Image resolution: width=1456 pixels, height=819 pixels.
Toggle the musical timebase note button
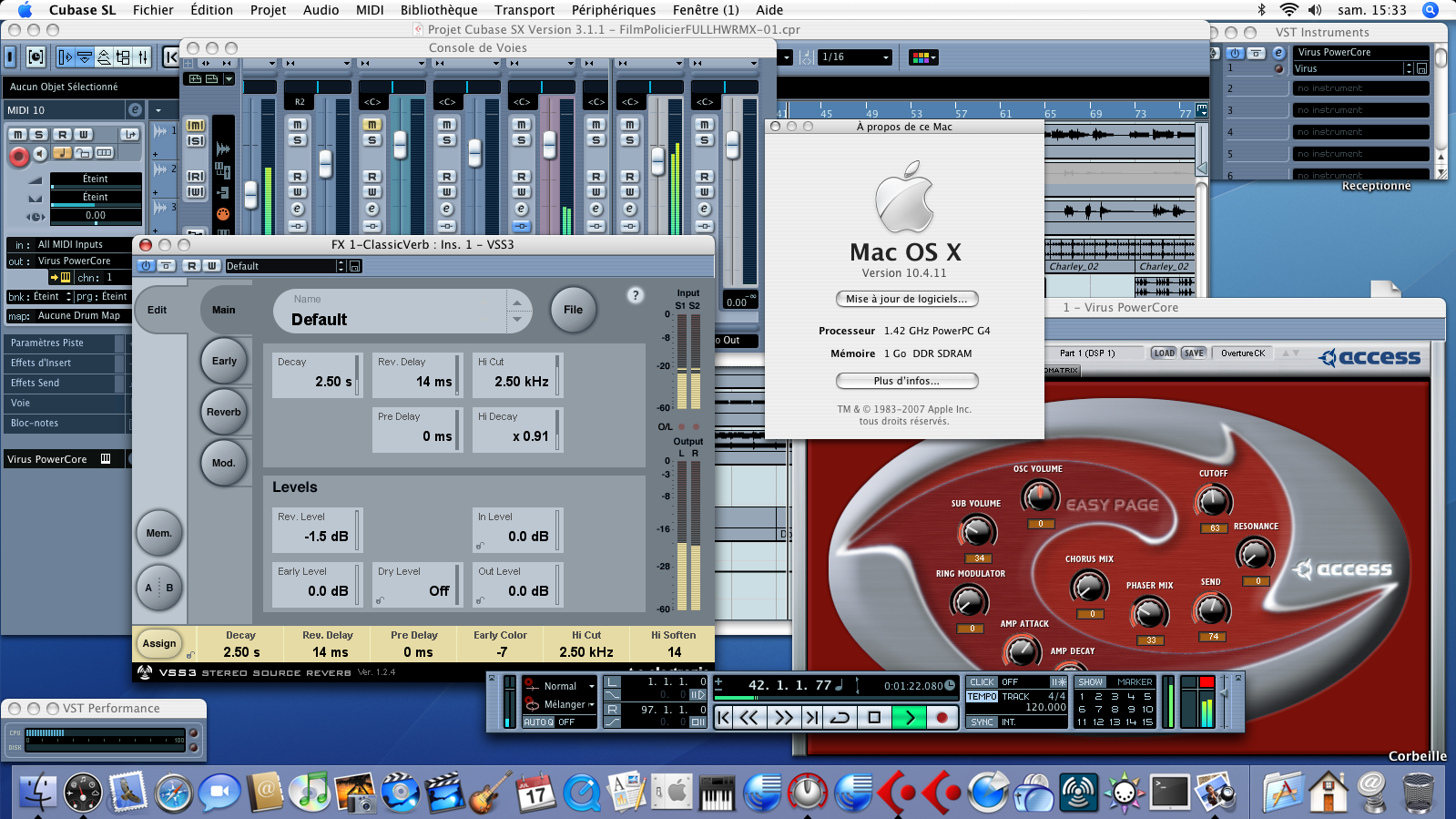[x=63, y=153]
